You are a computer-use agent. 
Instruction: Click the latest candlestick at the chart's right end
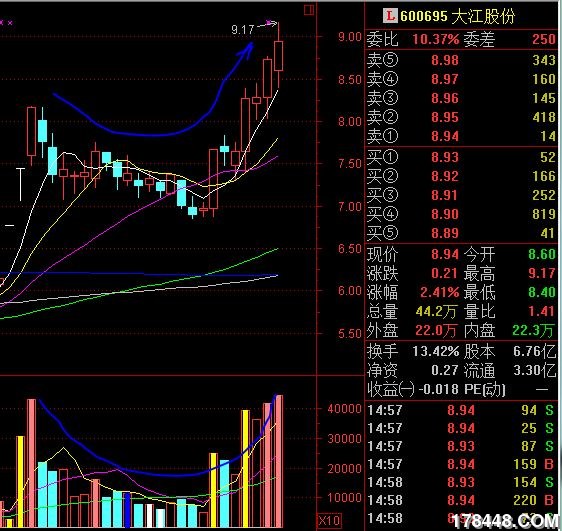tap(278, 56)
